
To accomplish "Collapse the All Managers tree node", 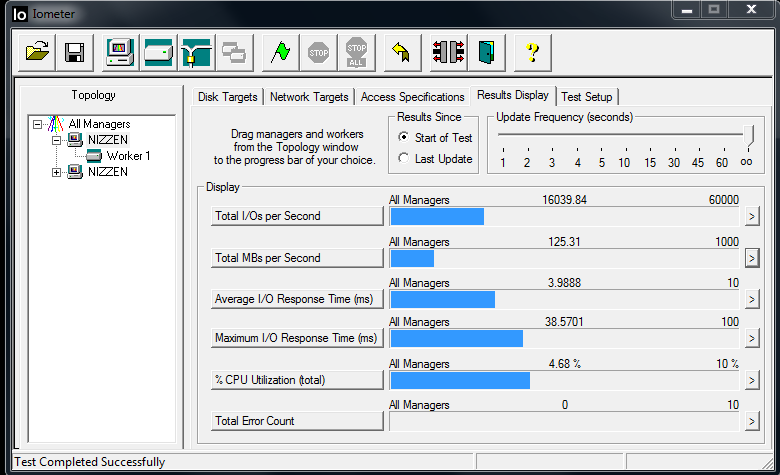I will tap(37, 124).
